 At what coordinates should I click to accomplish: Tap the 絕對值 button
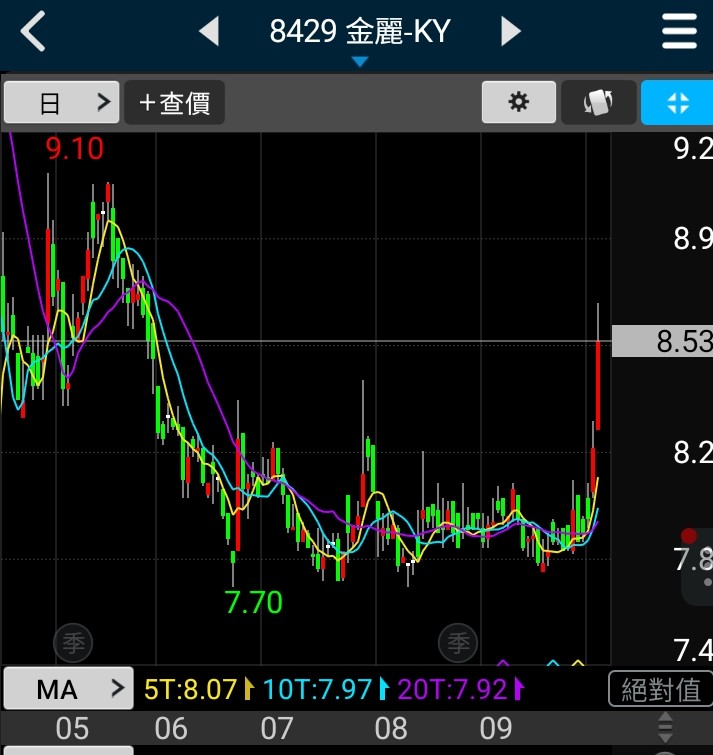[x=661, y=689]
